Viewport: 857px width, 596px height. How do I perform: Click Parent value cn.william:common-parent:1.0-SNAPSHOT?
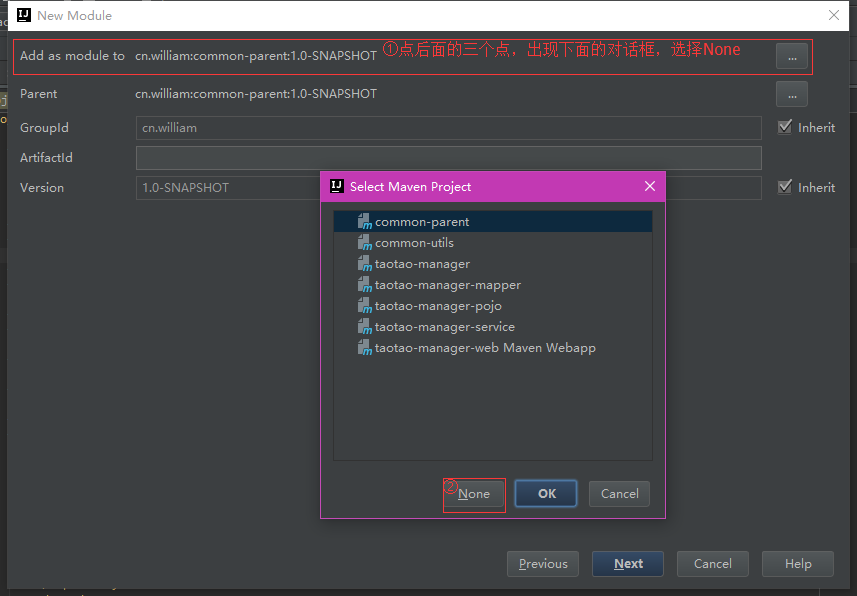[x=256, y=94]
